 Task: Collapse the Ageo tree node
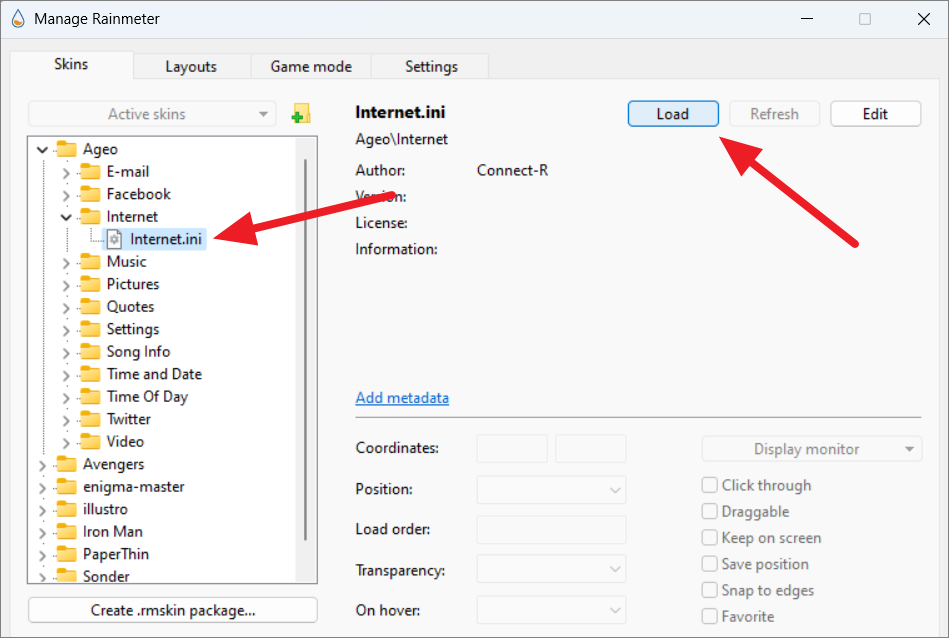[42, 149]
